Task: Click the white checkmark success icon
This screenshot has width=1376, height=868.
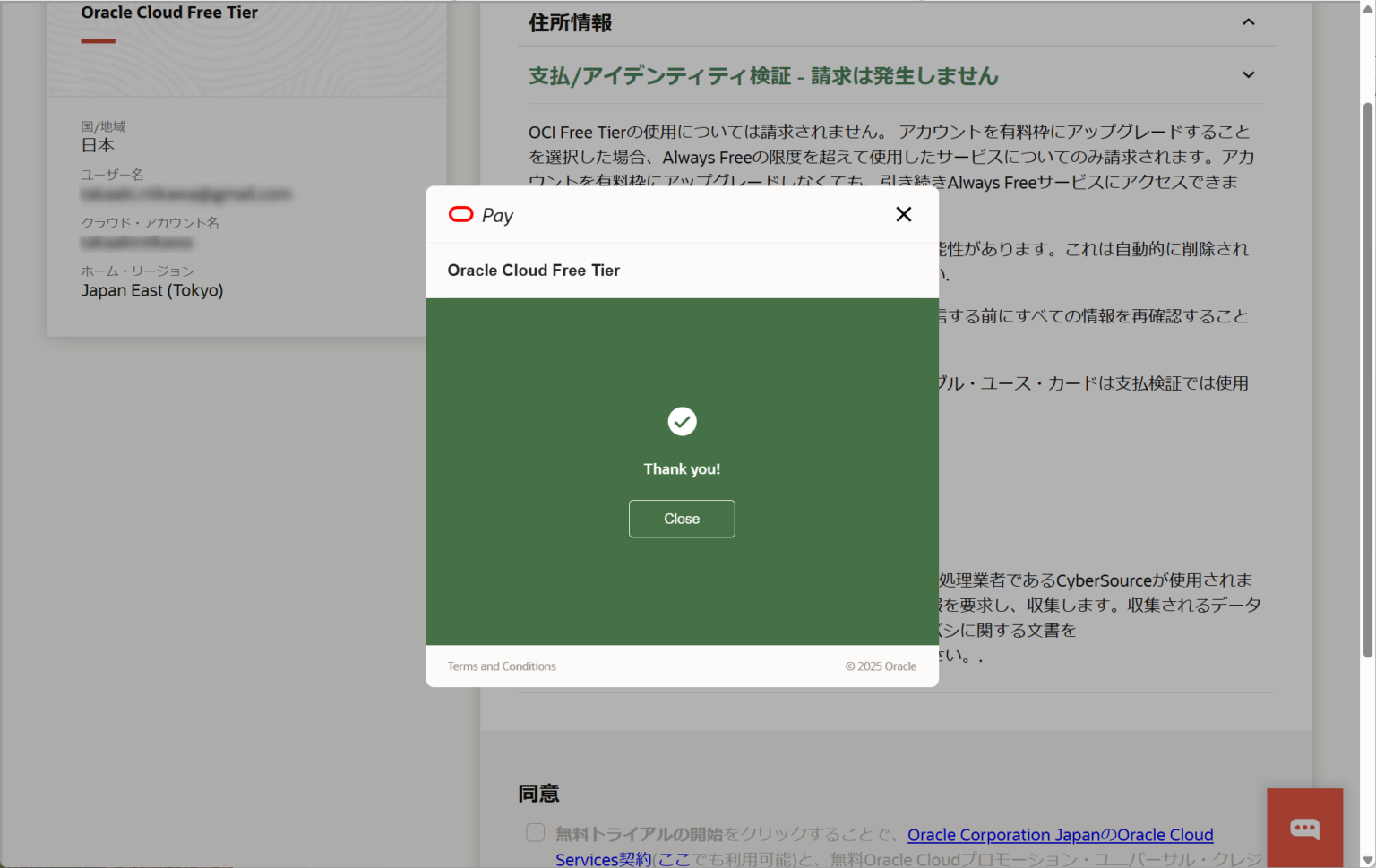Action: (682, 421)
